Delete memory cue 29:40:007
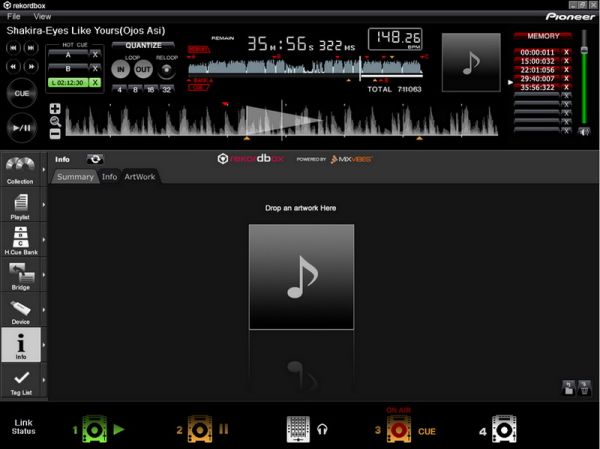The height and width of the screenshot is (449, 600). [566, 78]
